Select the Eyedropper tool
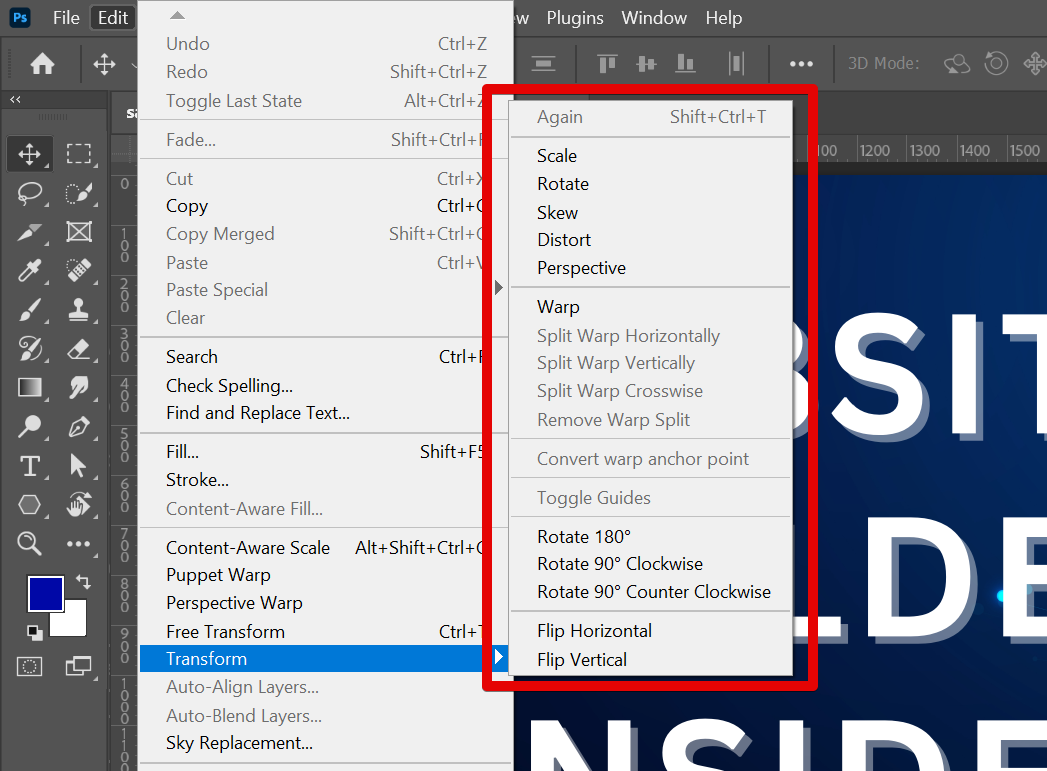Viewport: 1047px width, 771px height. [x=29, y=271]
